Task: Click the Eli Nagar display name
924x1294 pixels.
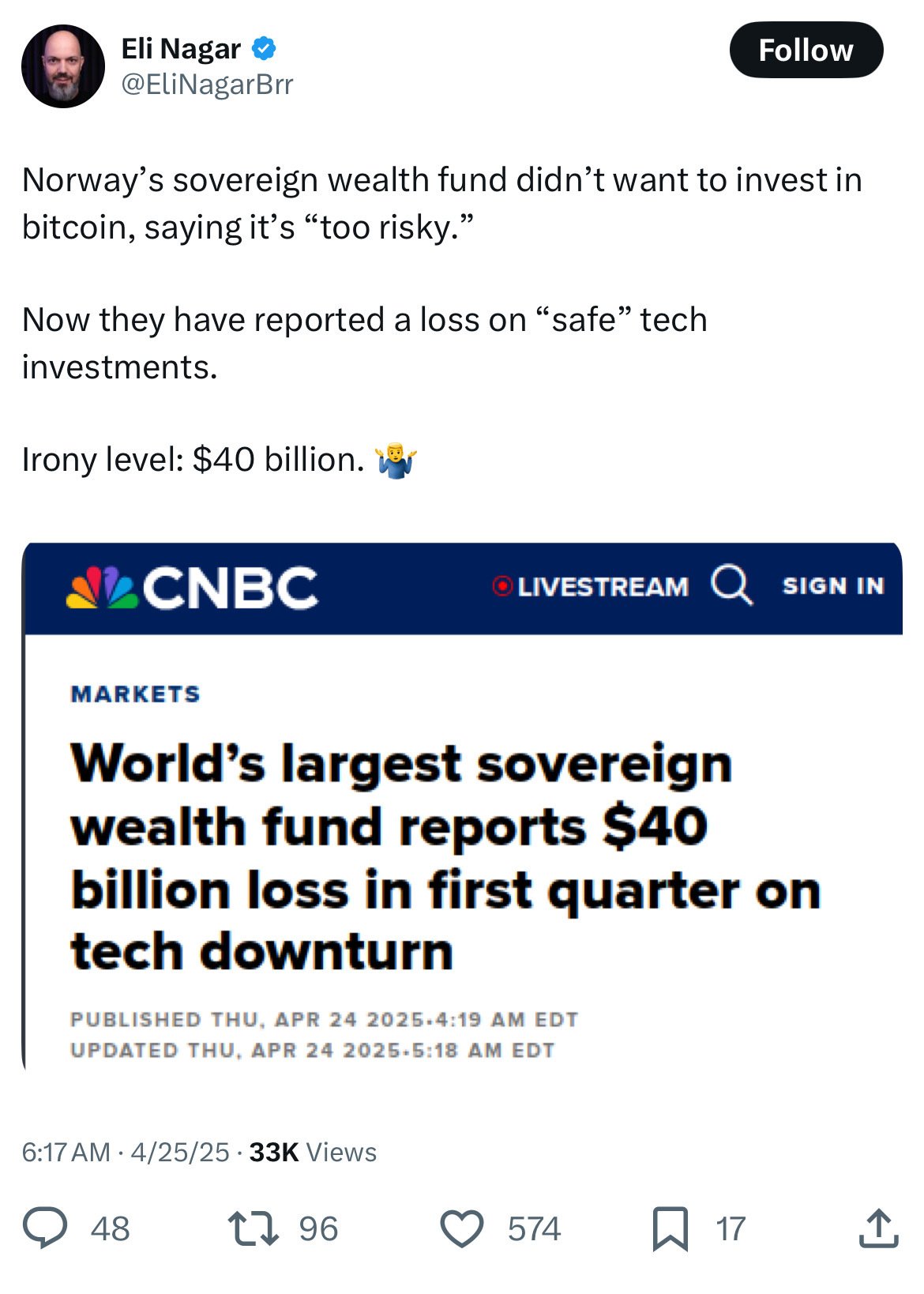Action: click(x=181, y=49)
